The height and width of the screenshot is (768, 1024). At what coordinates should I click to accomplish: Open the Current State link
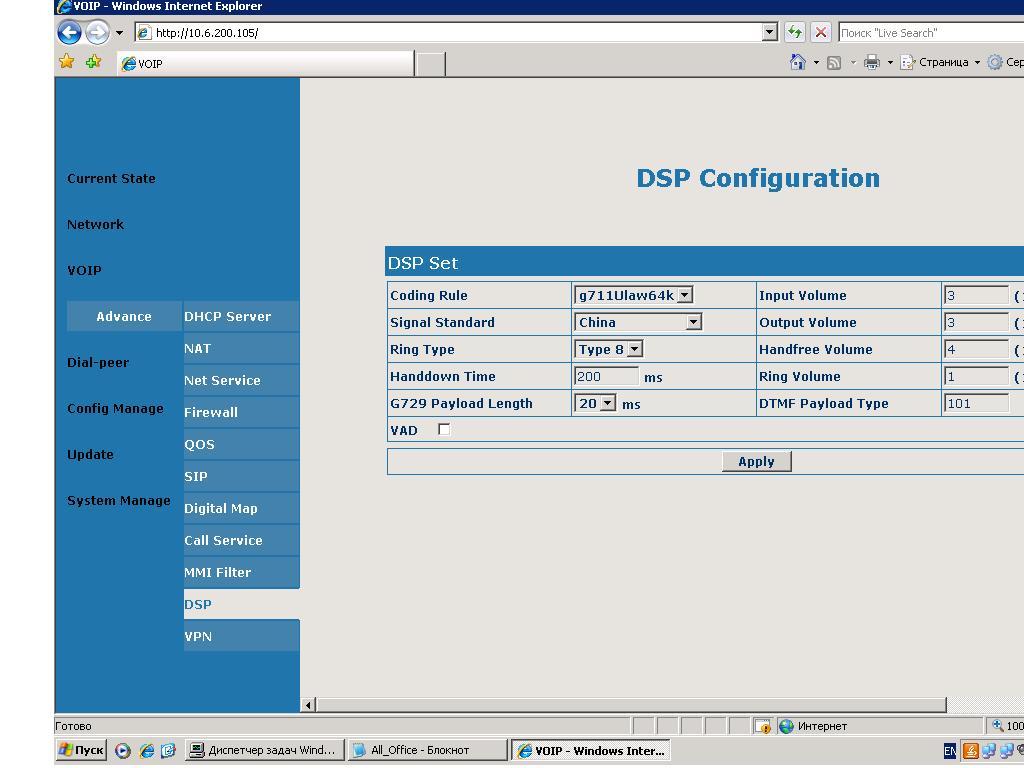pos(111,178)
